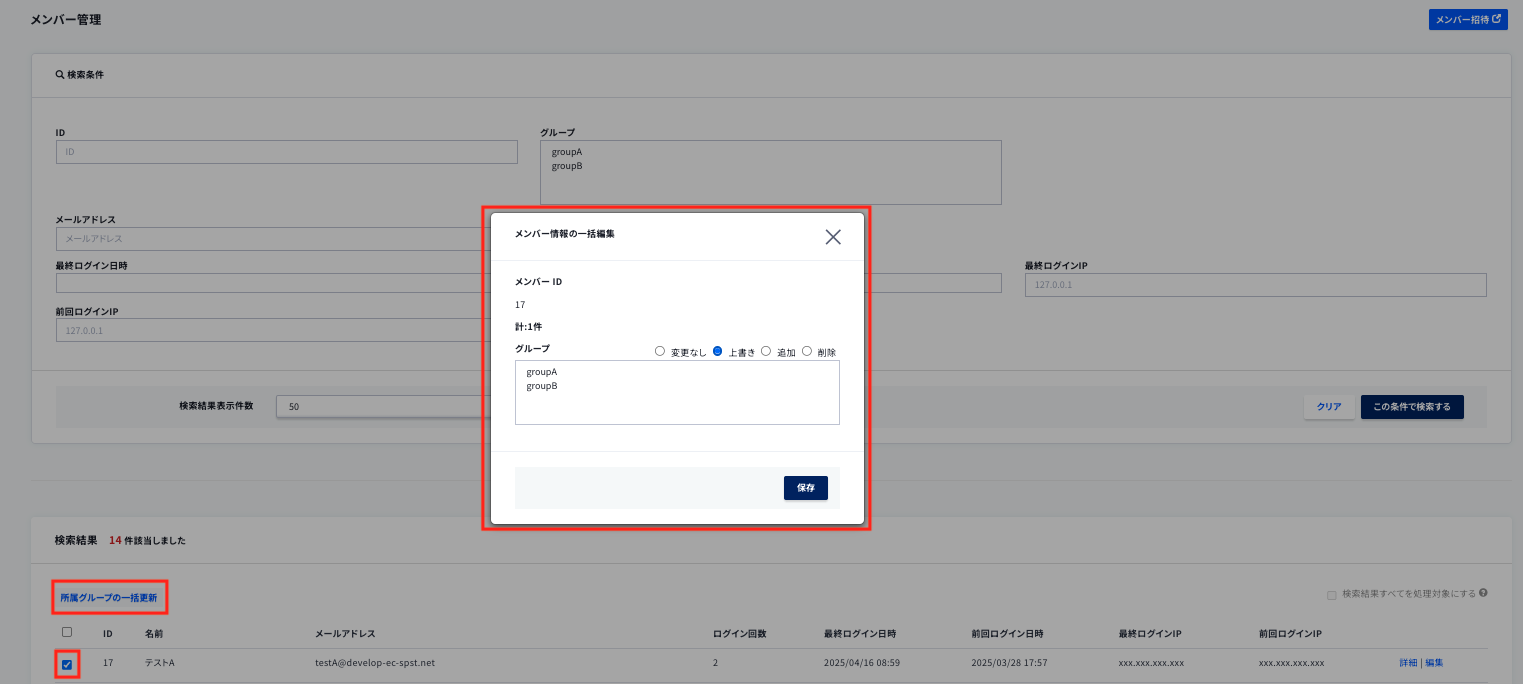Select the 追加 radio option

766,351
